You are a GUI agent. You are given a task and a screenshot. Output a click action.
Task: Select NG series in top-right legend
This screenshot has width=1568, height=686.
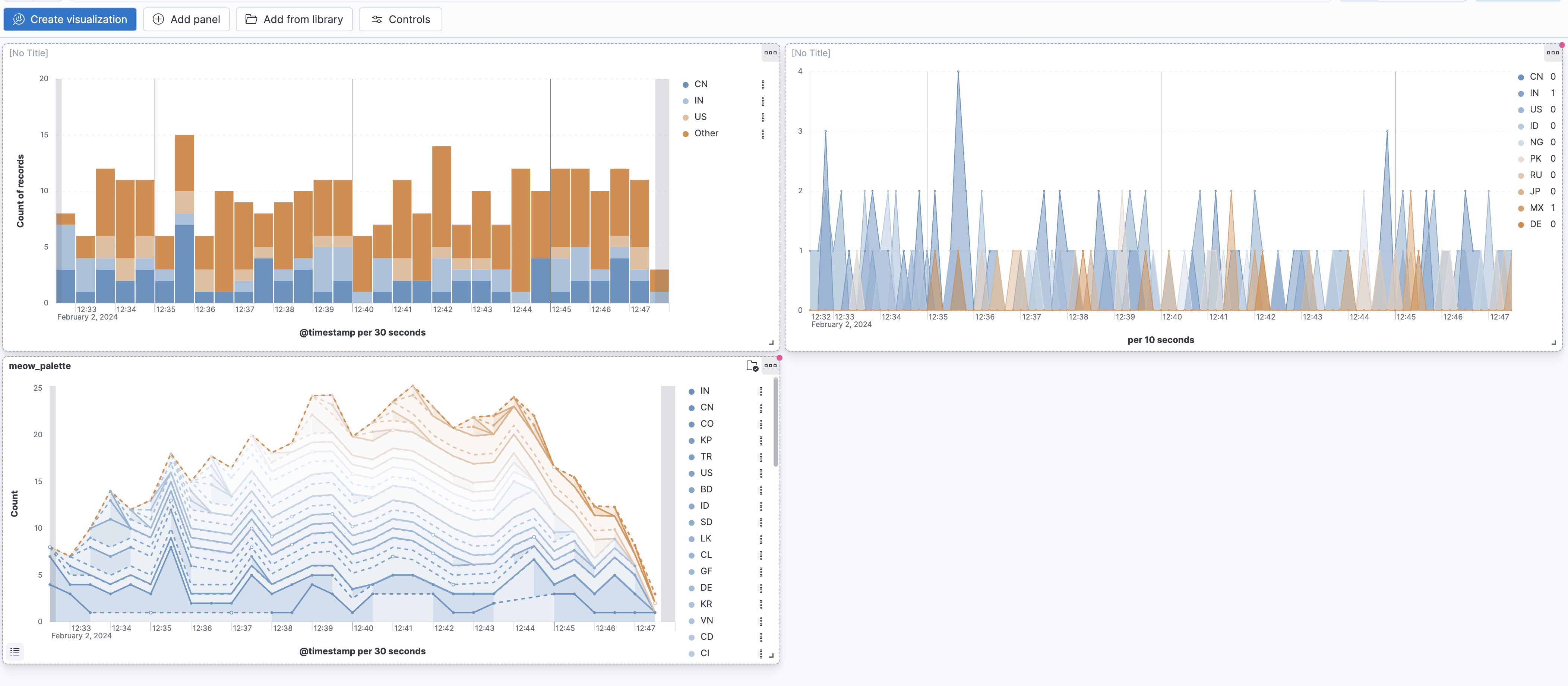tap(1536, 142)
